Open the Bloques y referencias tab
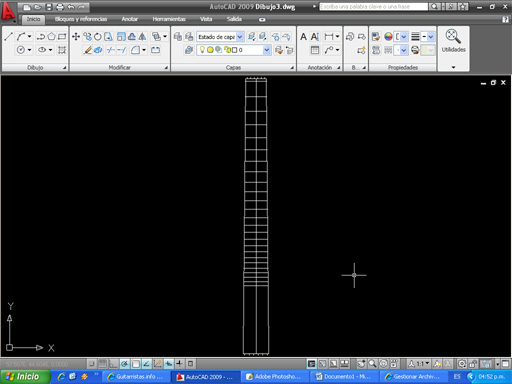 [x=81, y=19]
